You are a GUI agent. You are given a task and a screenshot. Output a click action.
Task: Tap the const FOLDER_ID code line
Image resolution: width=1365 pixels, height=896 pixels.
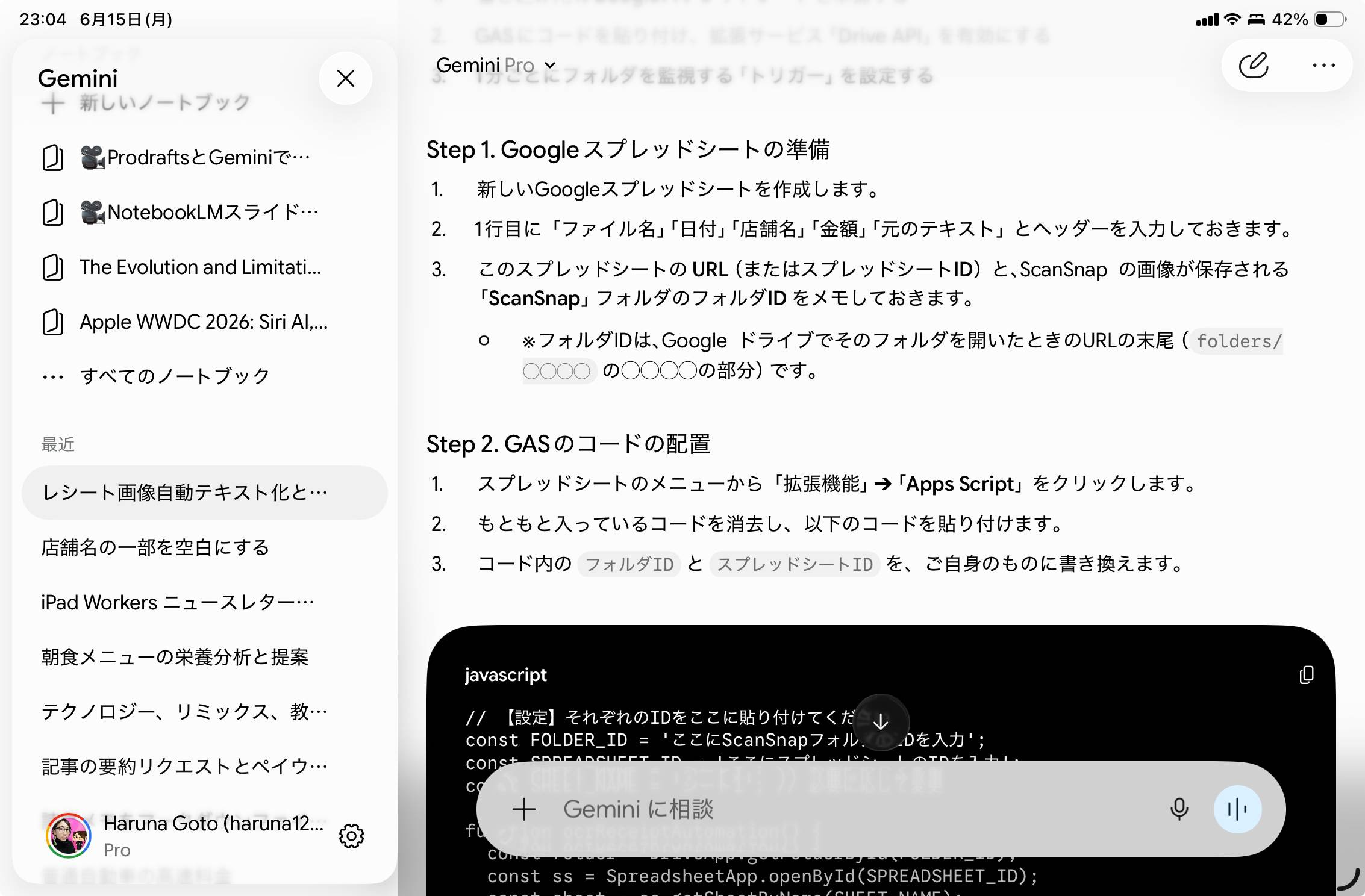(x=725, y=739)
